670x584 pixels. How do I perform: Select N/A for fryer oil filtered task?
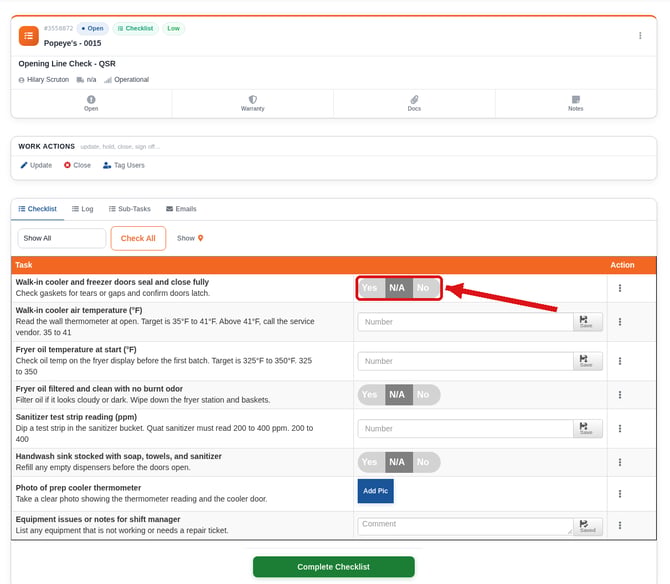(399, 394)
